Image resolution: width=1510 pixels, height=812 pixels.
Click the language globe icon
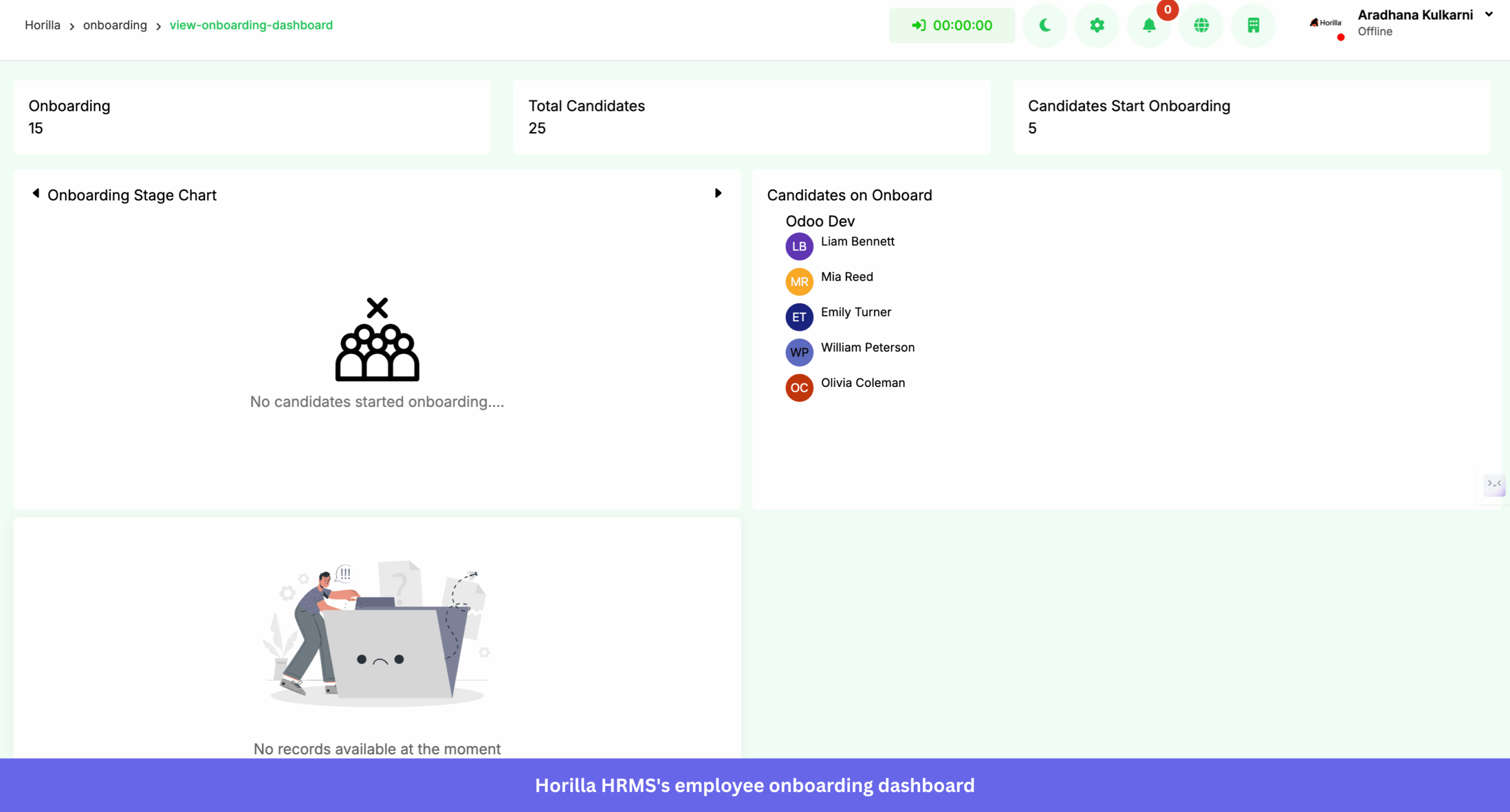(x=1201, y=25)
